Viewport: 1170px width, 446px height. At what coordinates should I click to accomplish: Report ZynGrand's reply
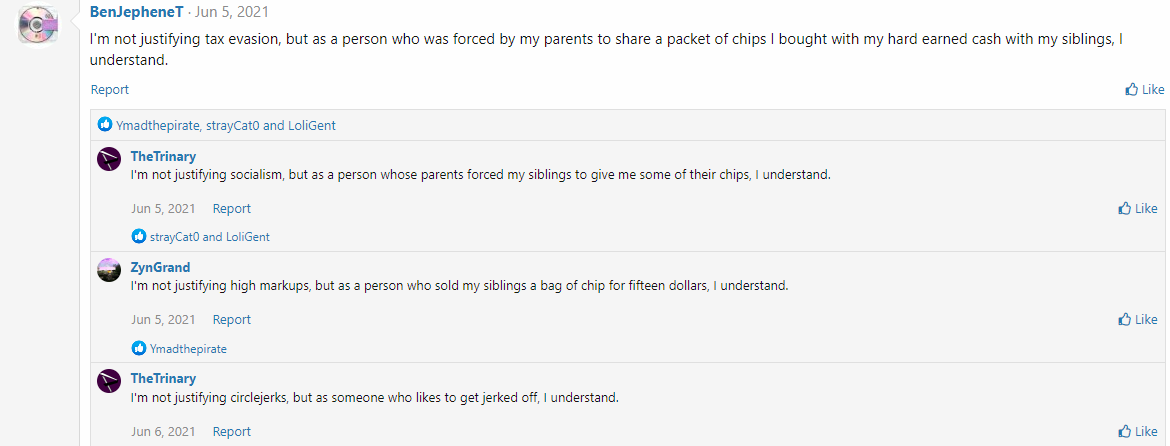pyautogui.click(x=232, y=320)
